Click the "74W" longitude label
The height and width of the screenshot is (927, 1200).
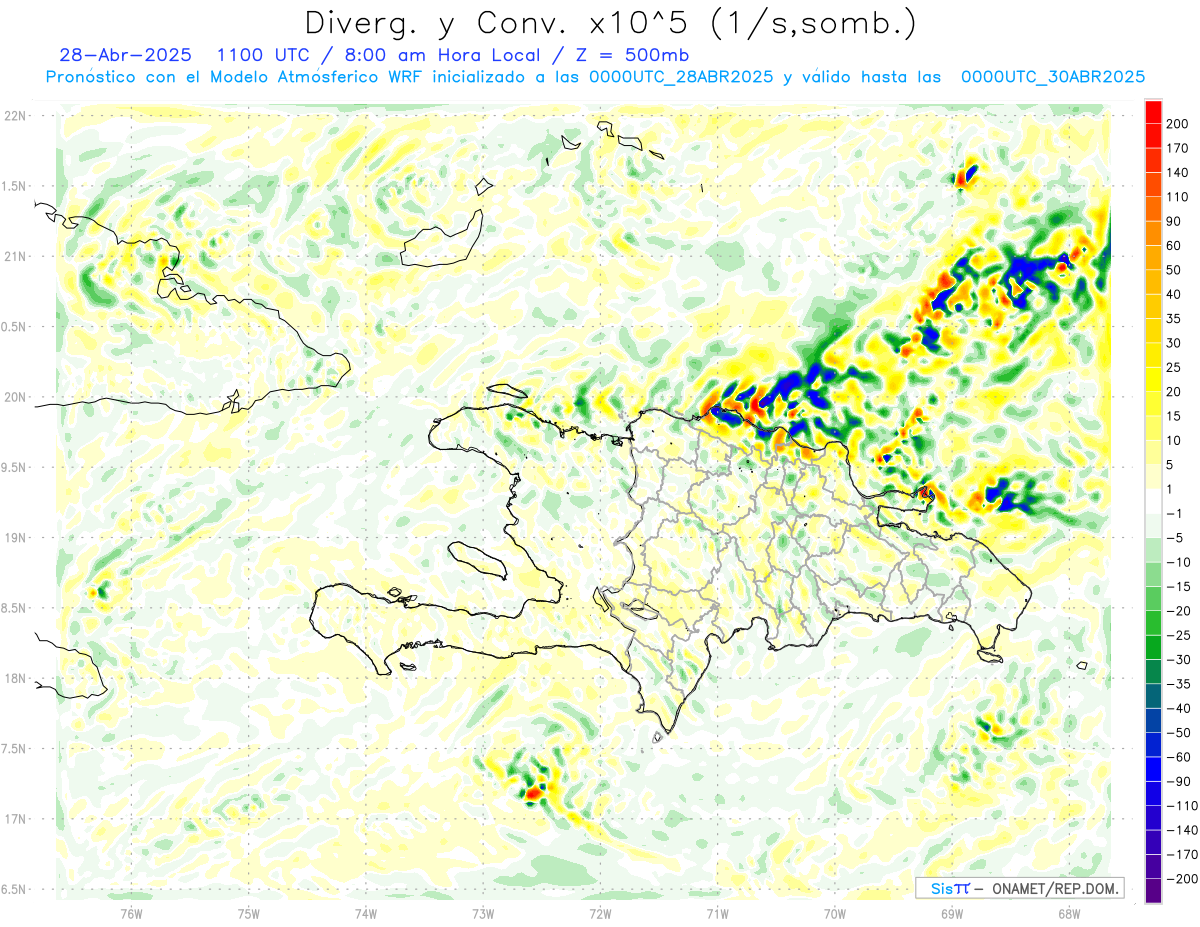(x=366, y=913)
